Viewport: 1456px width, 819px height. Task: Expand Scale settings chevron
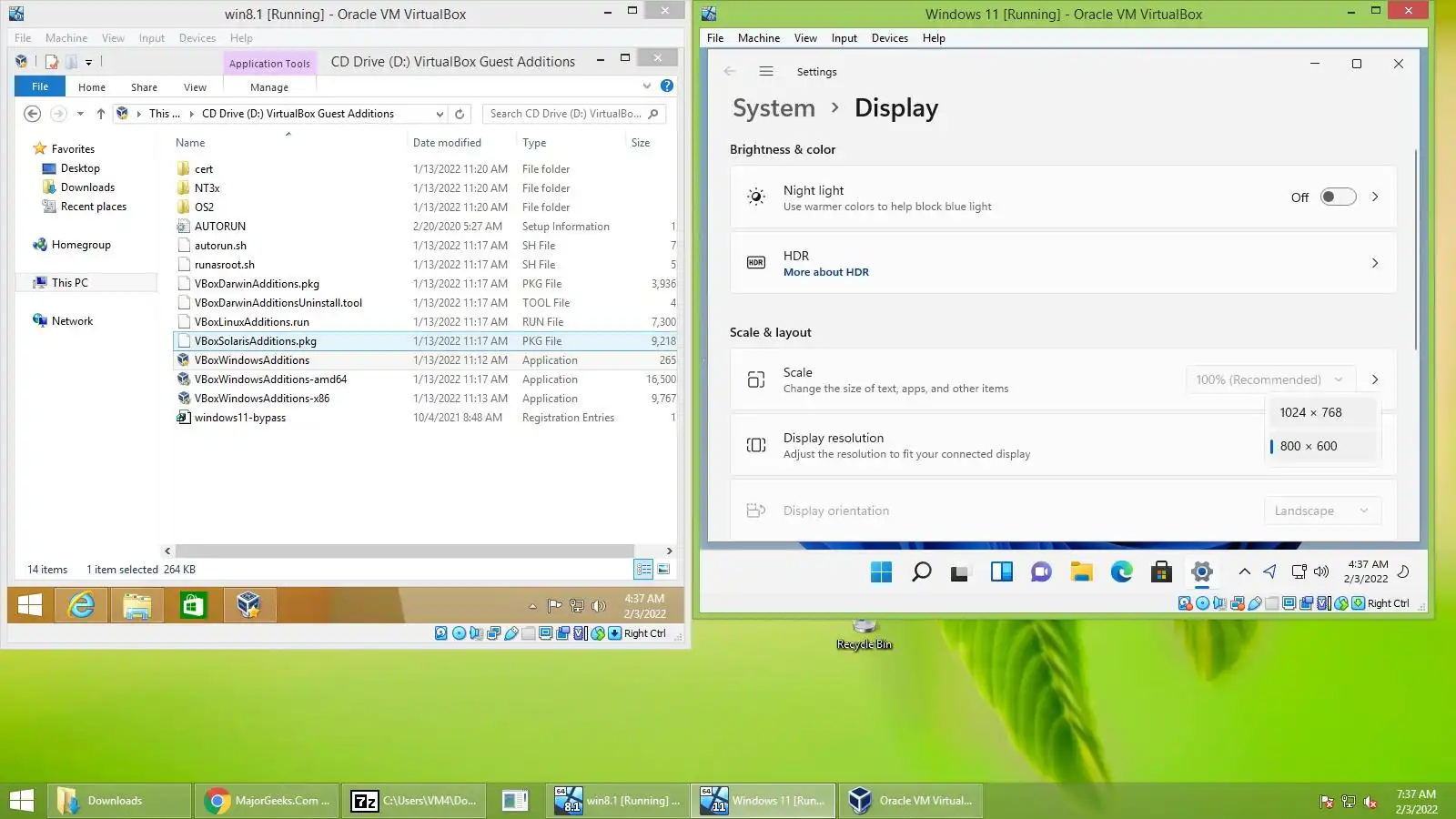tap(1375, 379)
